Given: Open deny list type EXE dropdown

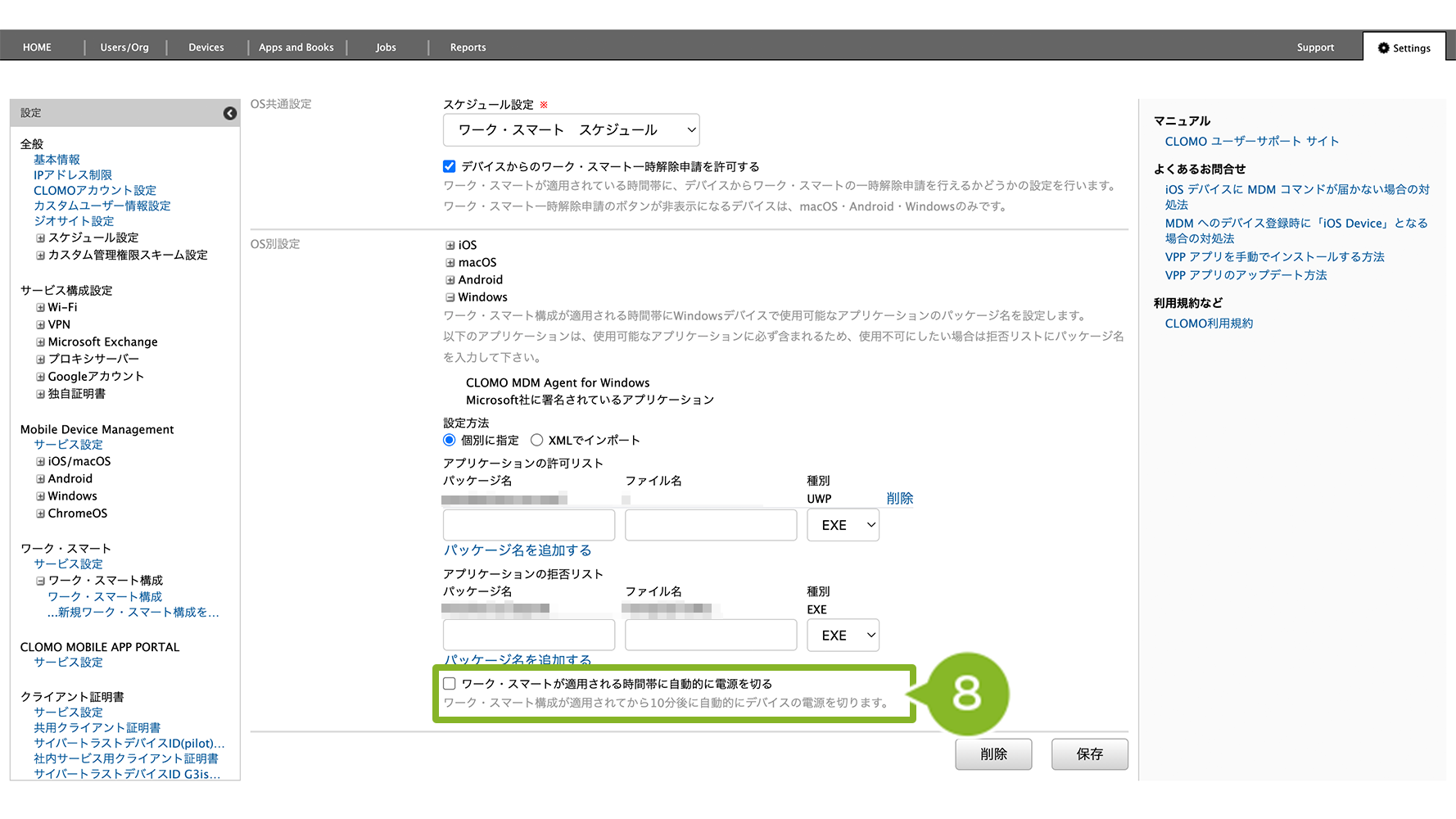Looking at the screenshot, I should point(843,636).
